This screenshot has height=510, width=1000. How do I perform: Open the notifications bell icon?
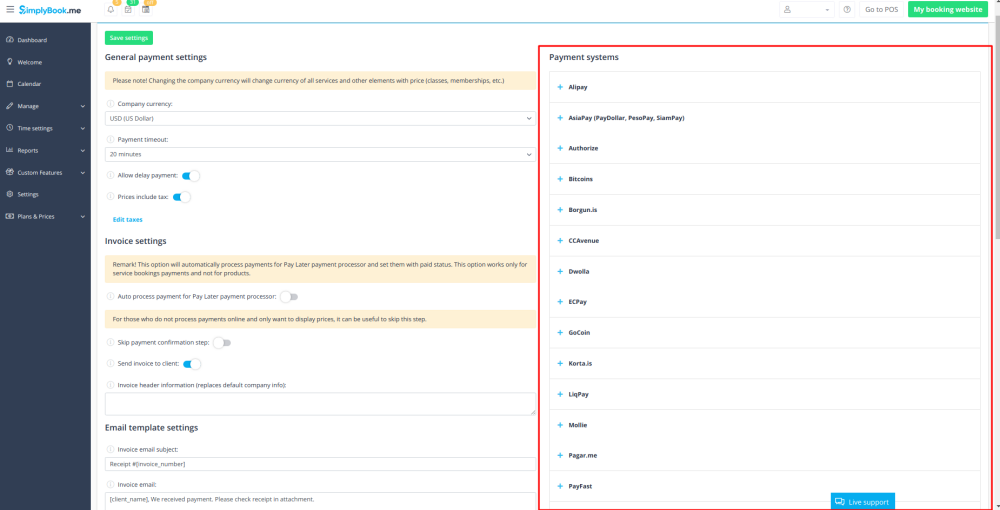point(110,9)
